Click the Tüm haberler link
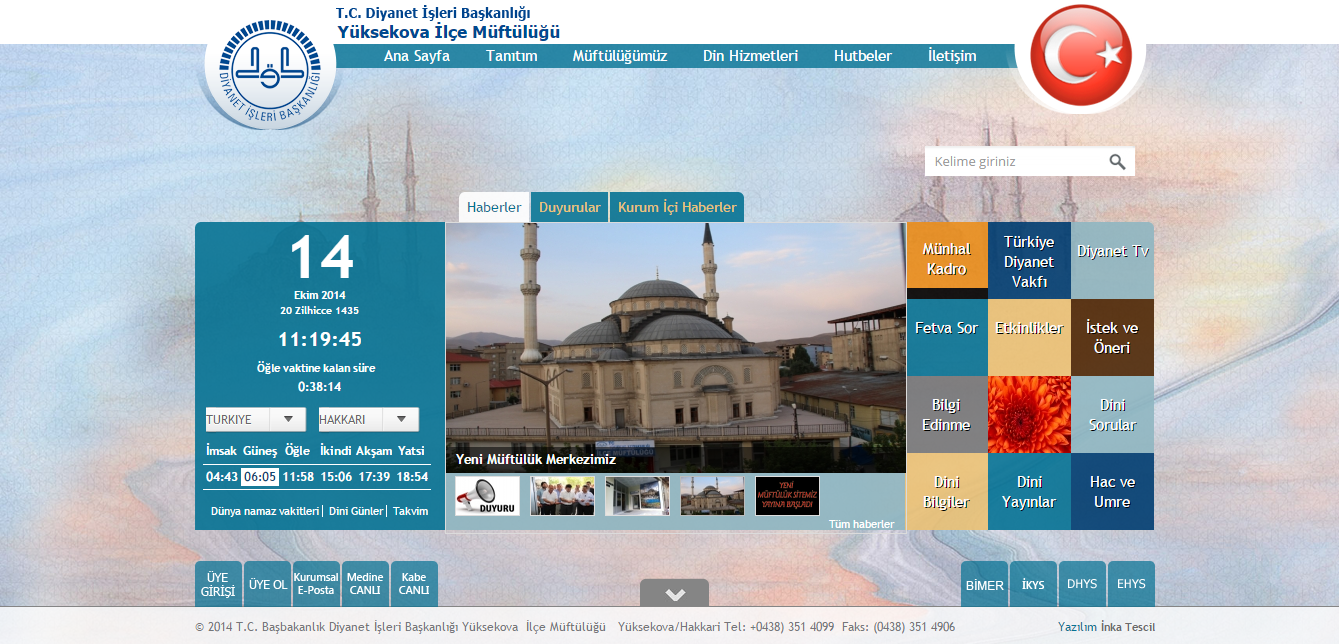The image size is (1339, 644). click(x=861, y=524)
